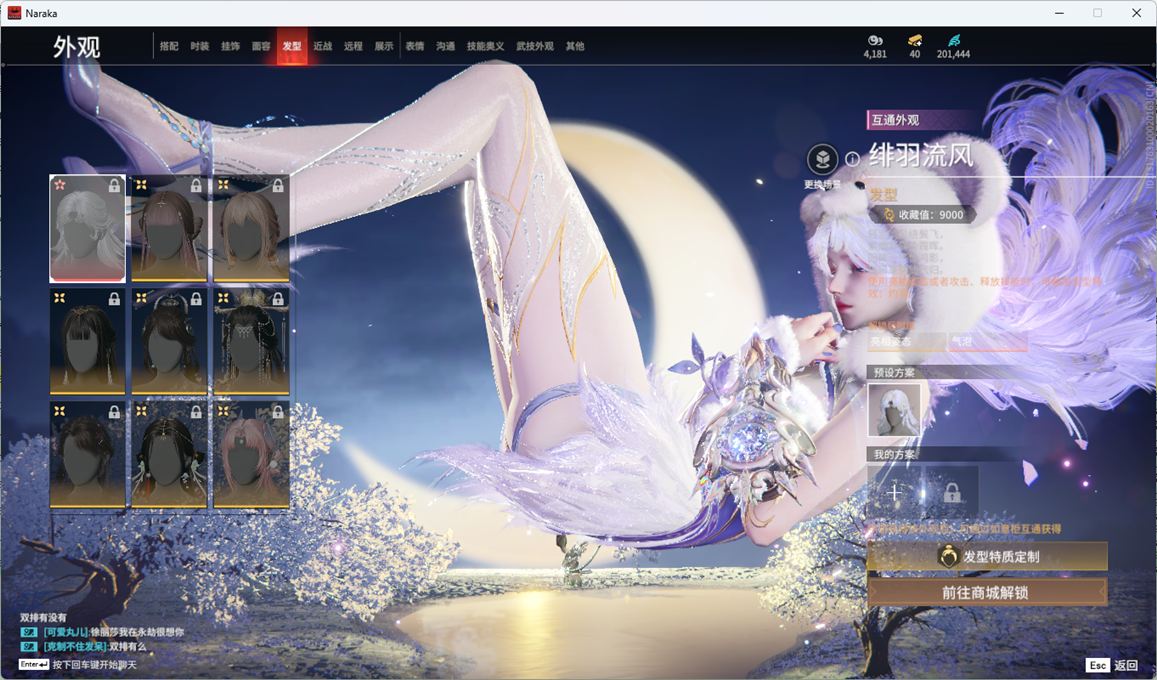Screen dimensions: 1157x680
Task: Click the silver coin currency icon showing 4,181
Action: coord(875,40)
